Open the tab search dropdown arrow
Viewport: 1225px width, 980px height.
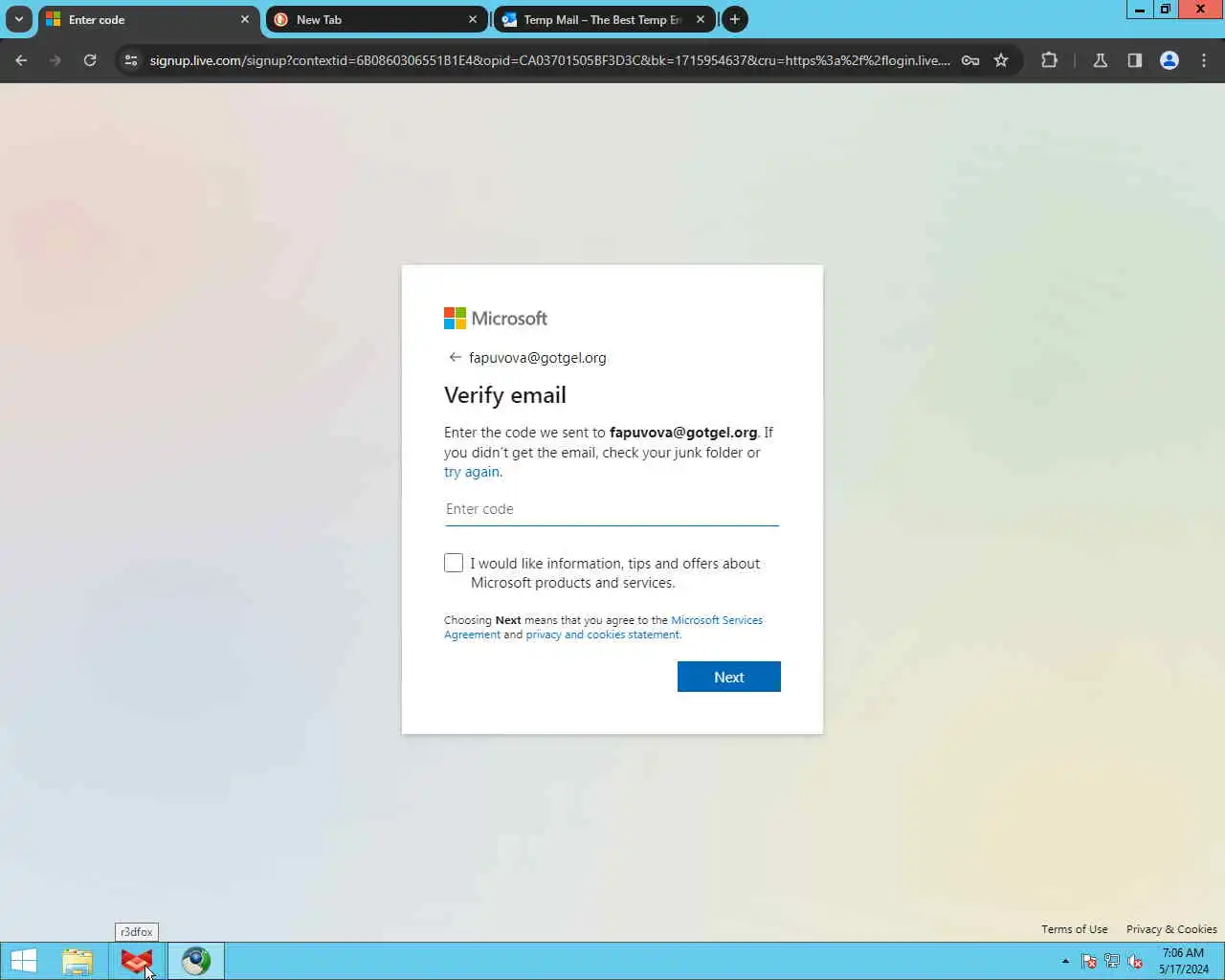tap(18, 19)
